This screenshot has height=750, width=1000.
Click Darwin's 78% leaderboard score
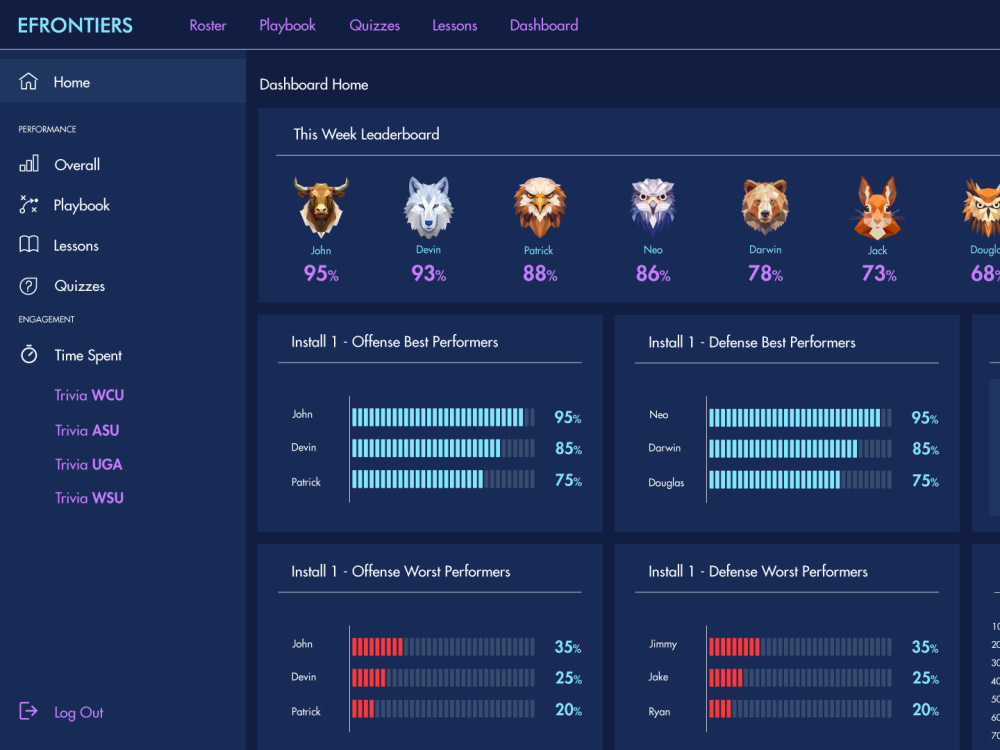(765, 274)
